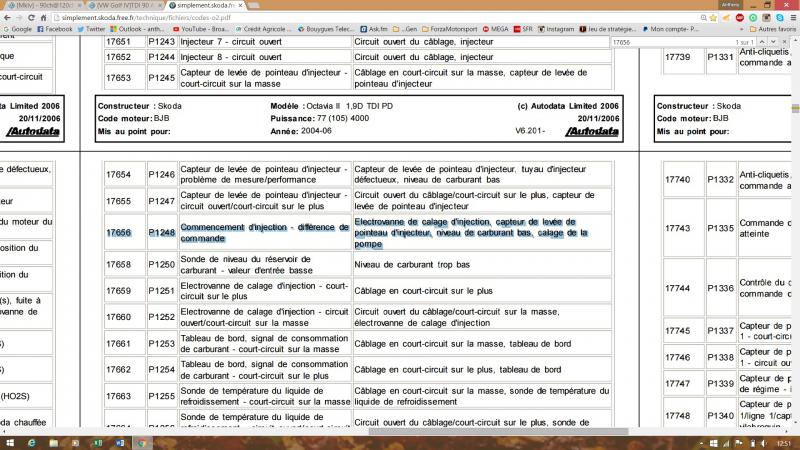Open the SFR bookmark

pyautogui.click(x=523, y=29)
